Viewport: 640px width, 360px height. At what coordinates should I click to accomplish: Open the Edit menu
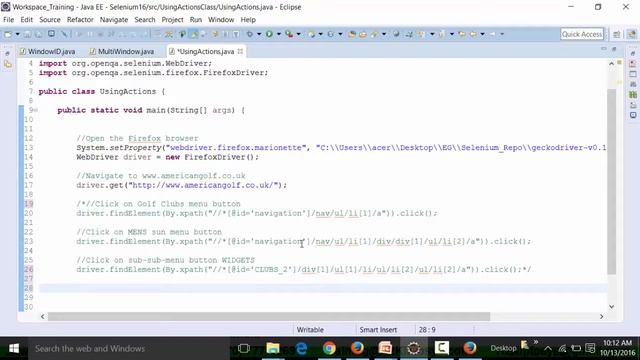tap(27, 20)
